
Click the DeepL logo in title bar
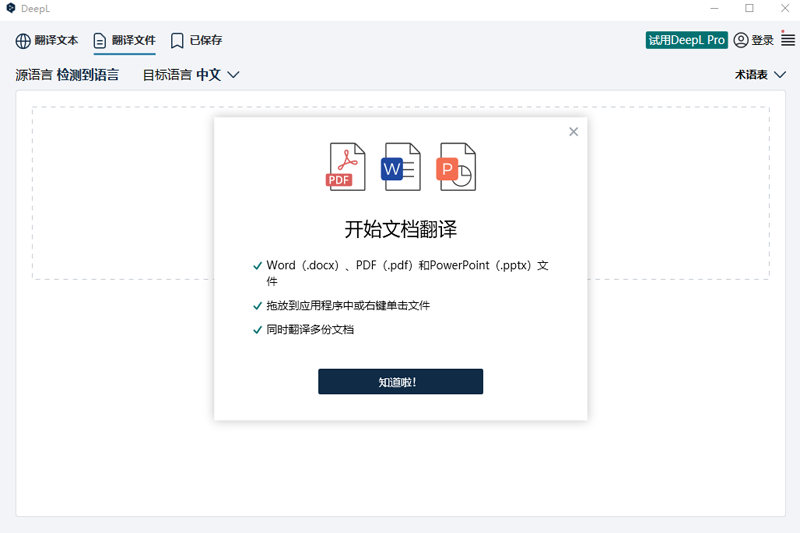[11, 8]
